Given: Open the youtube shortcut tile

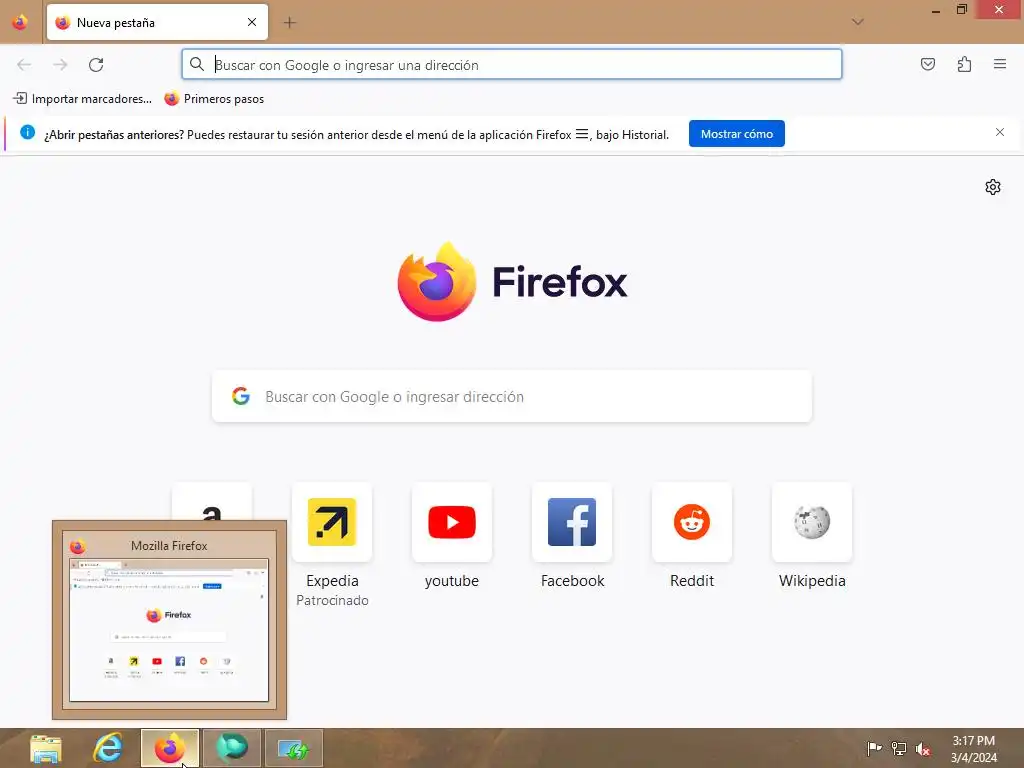Looking at the screenshot, I should pos(452,522).
